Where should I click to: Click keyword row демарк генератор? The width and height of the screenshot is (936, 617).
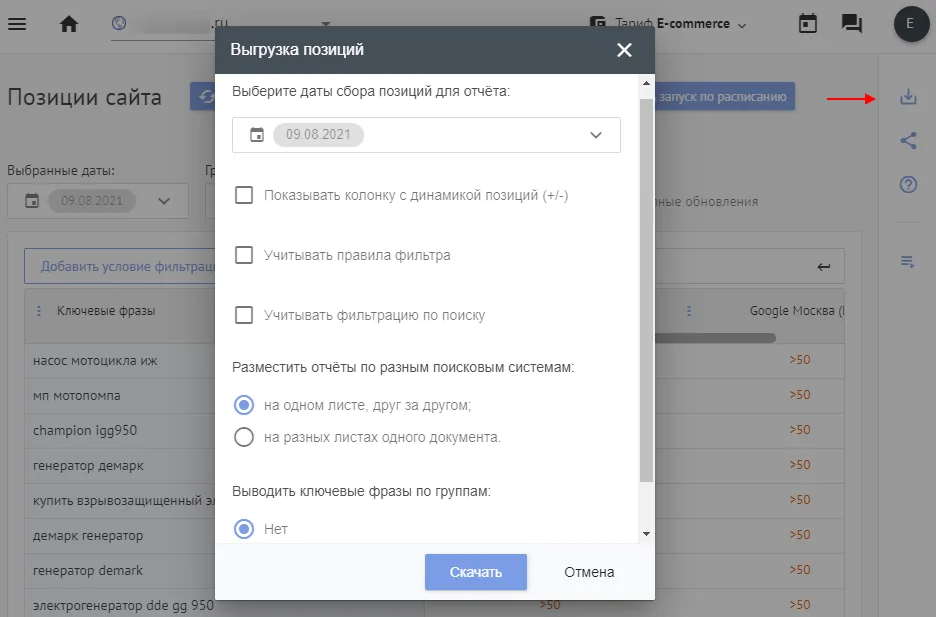click(88, 535)
